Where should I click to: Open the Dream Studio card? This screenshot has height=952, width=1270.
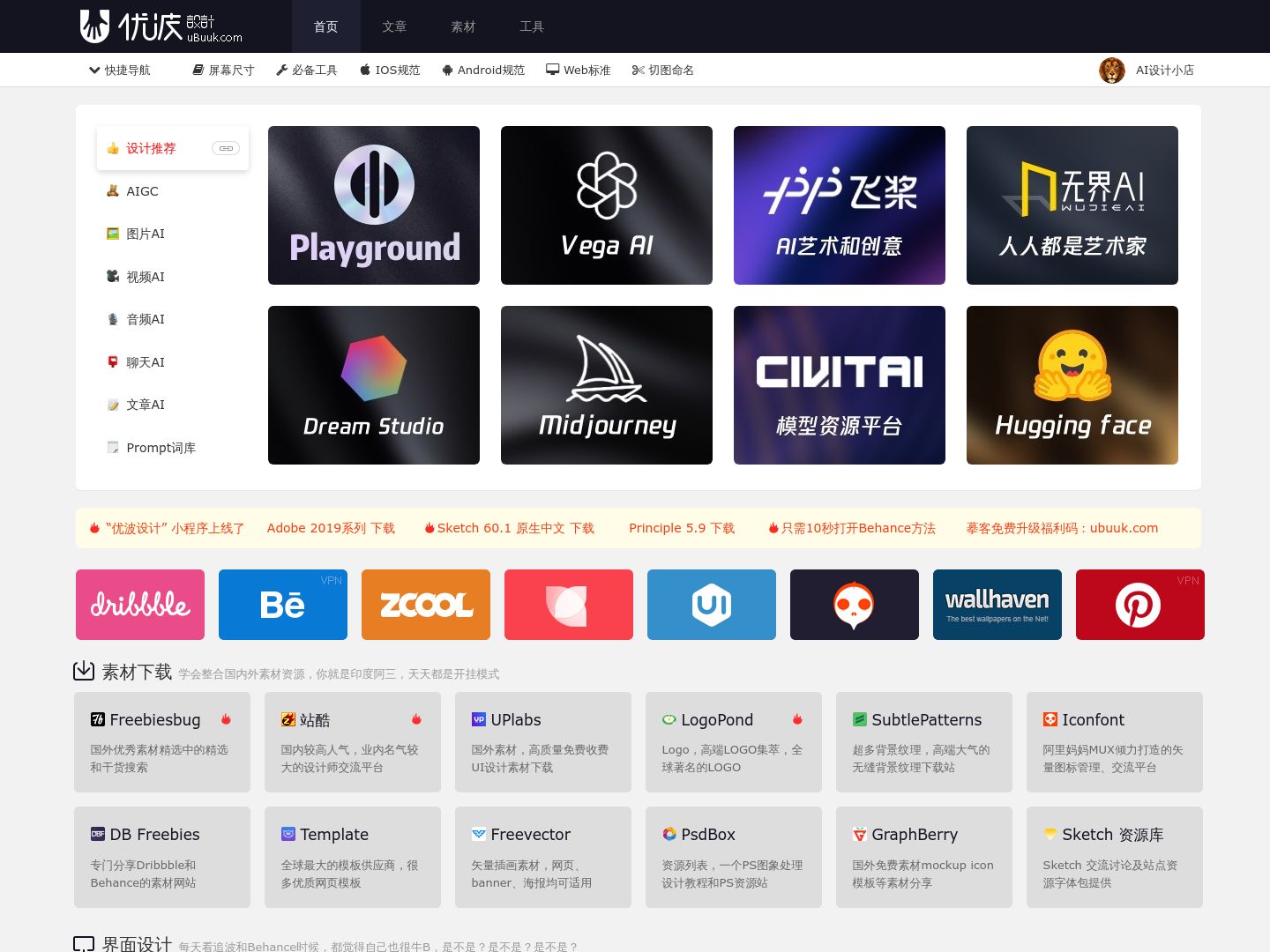pos(374,385)
